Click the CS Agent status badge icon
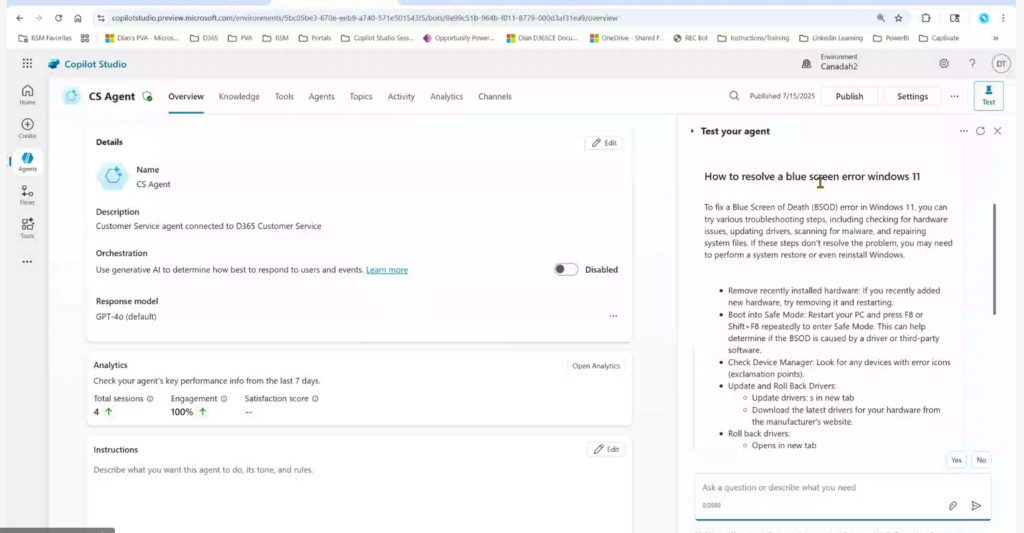1024x533 pixels. click(x=148, y=96)
